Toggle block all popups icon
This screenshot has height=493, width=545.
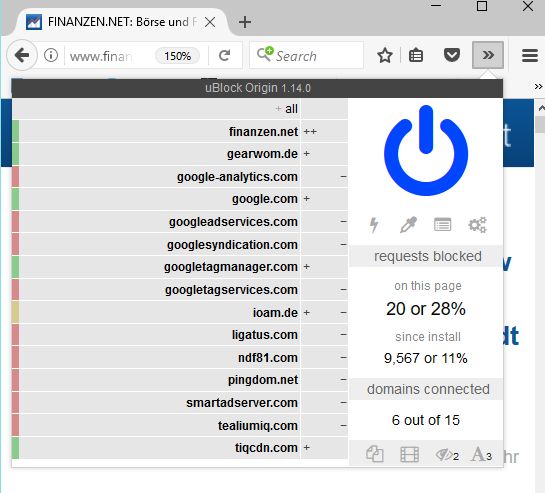click(x=375, y=454)
